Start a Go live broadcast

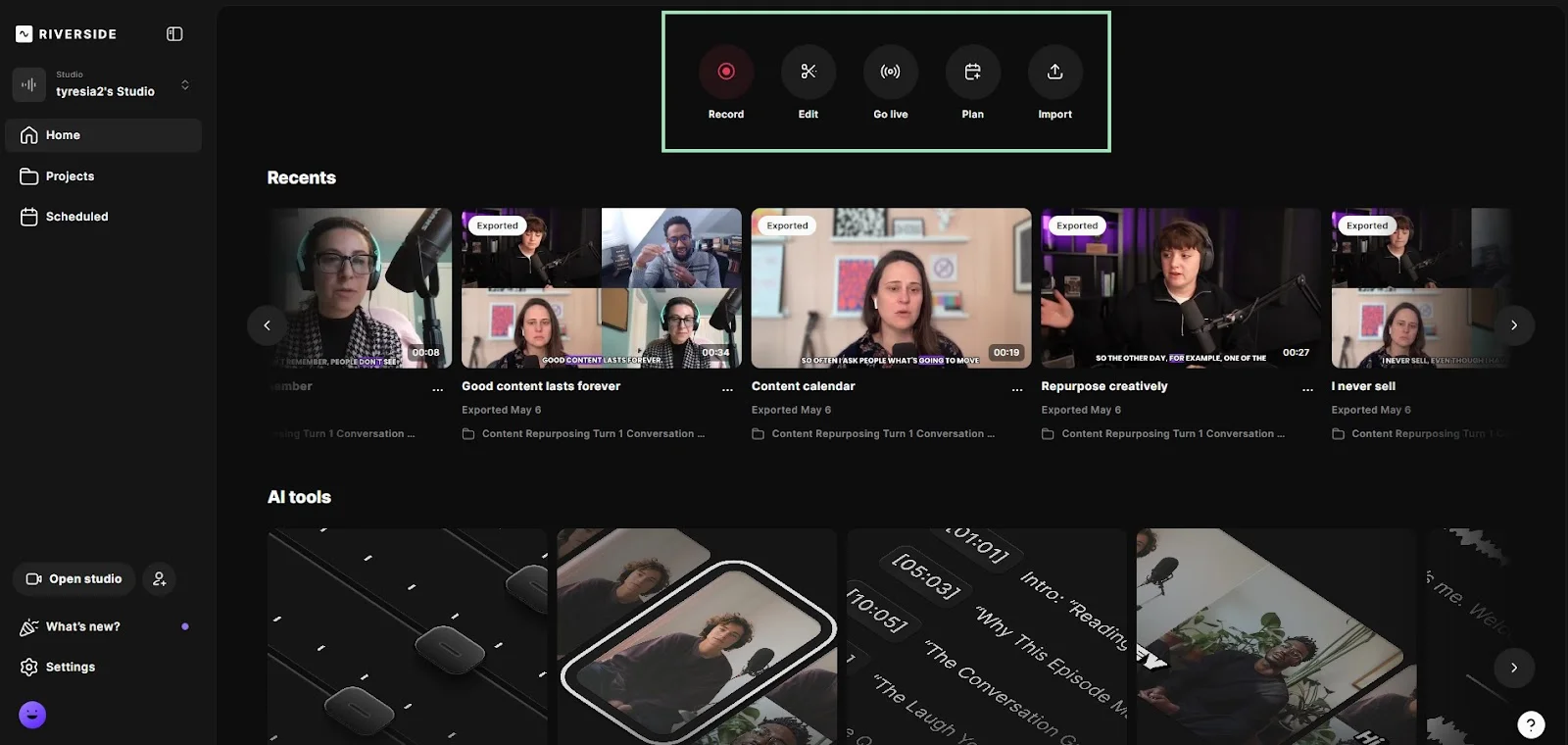coord(891,72)
